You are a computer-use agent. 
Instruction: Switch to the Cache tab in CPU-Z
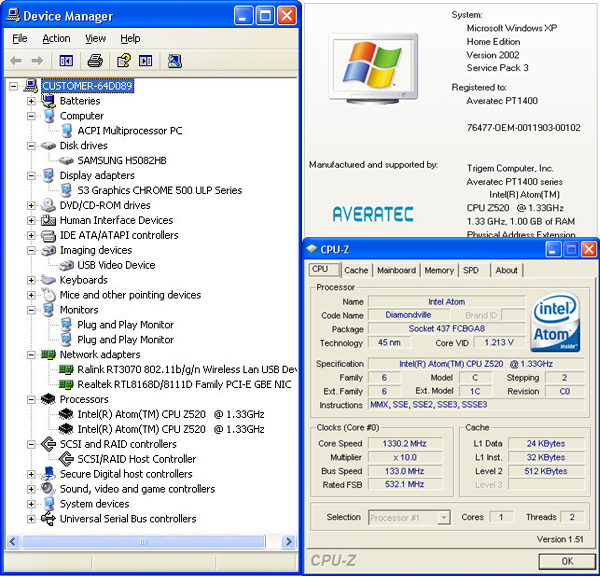click(356, 270)
